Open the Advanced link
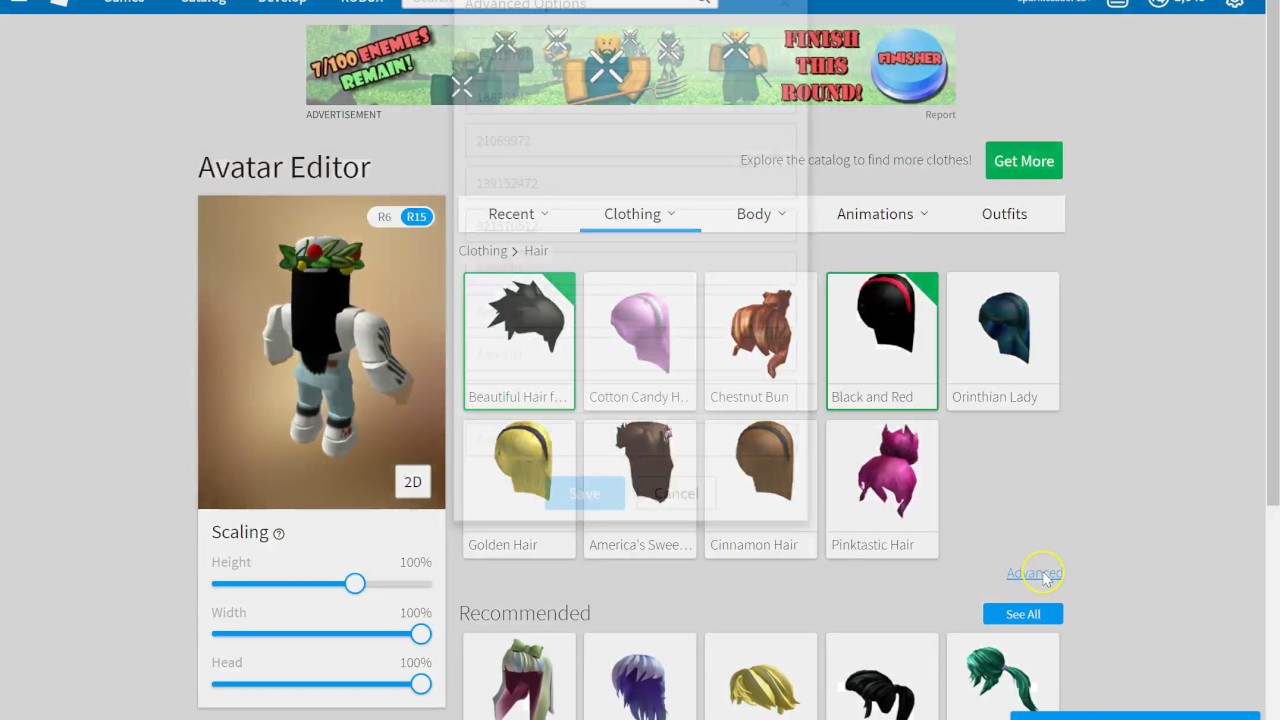The height and width of the screenshot is (720, 1280). tap(1034, 573)
